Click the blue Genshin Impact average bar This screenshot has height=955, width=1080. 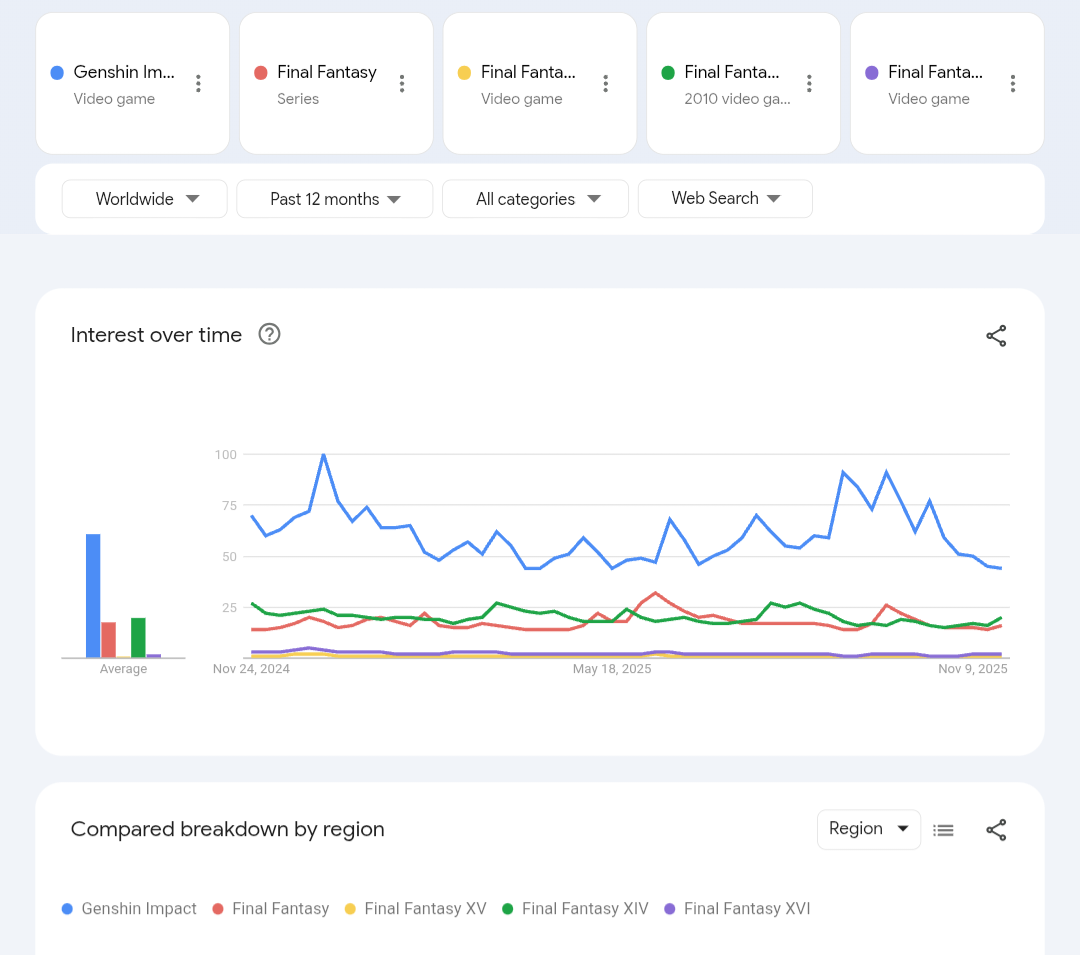pos(93,596)
